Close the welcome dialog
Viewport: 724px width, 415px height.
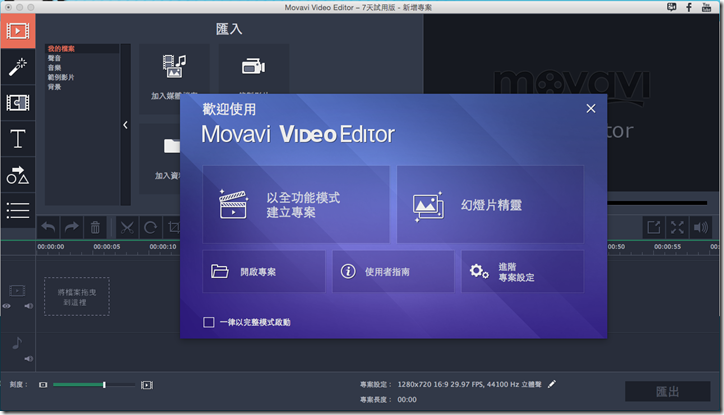tap(591, 108)
